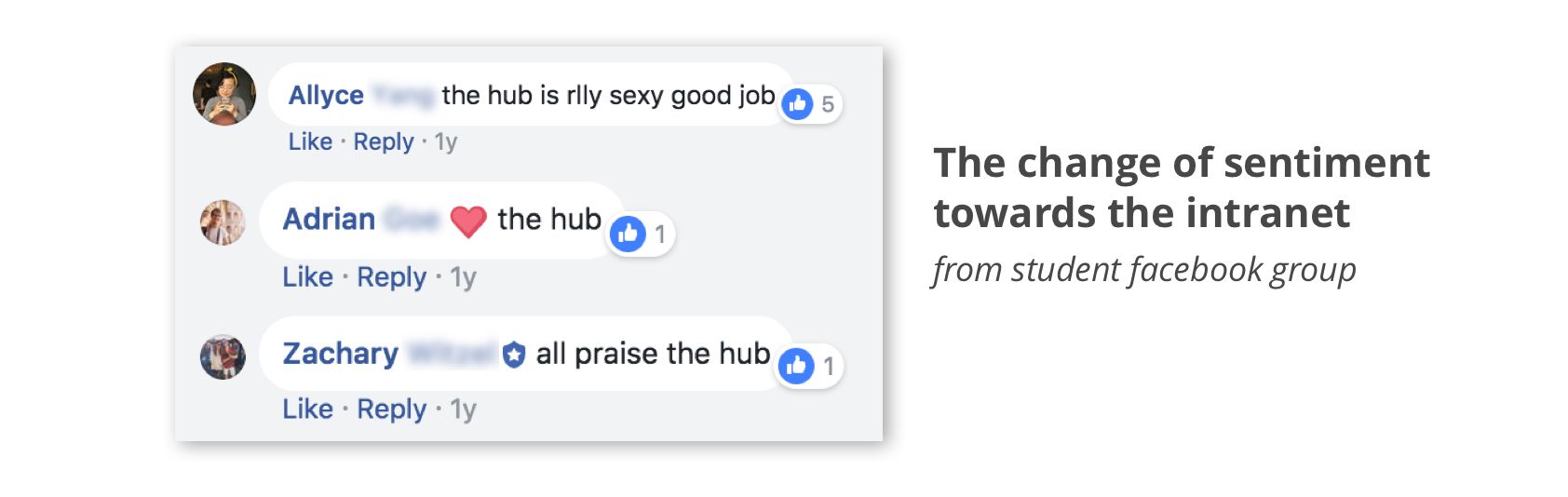Click the red heart emoji in Adrian's comment
The width and height of the screenshot is (1568, 497).
coord(468,221)
